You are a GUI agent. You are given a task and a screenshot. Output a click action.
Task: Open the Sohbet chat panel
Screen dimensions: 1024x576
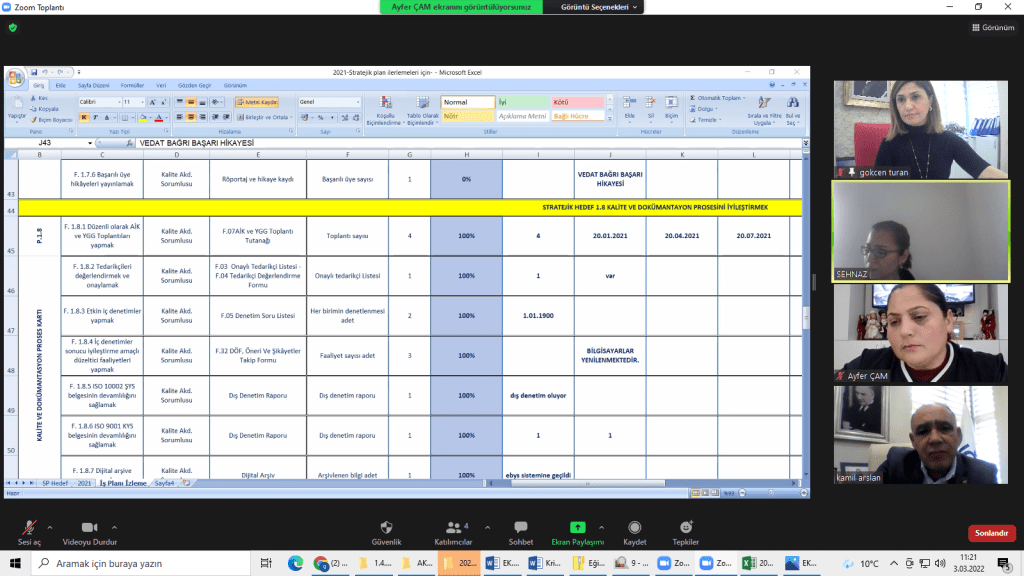click(x=520, y=527)
